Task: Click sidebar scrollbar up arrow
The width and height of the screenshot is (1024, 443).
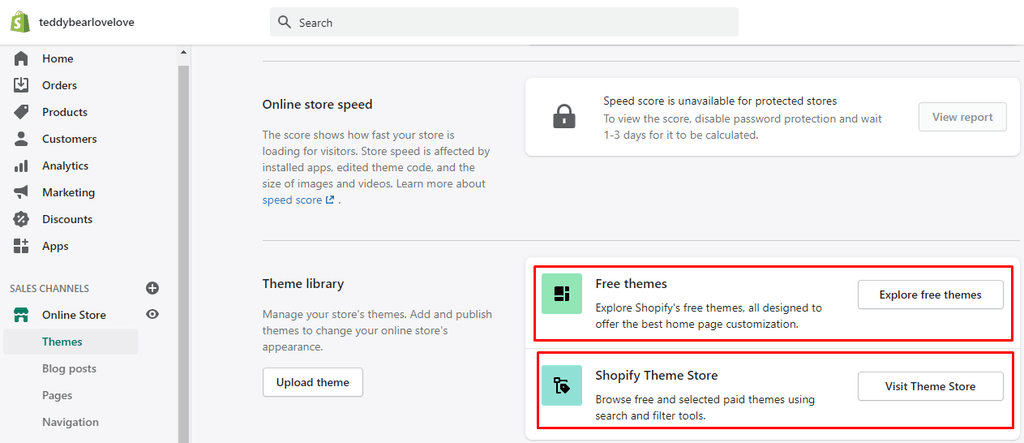Action: [x=183, y=52]
